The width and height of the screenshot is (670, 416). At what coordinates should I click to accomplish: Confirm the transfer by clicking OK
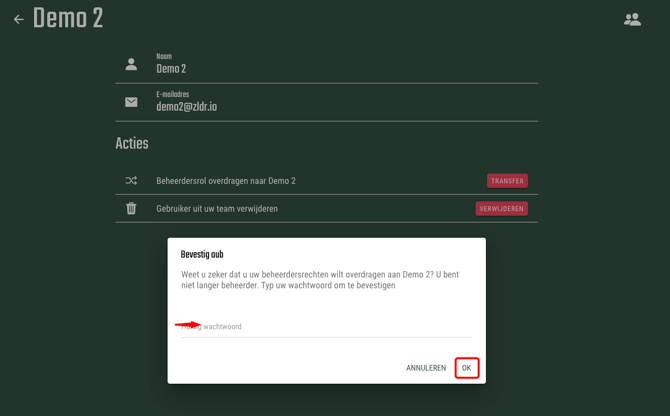click(466, 368)
